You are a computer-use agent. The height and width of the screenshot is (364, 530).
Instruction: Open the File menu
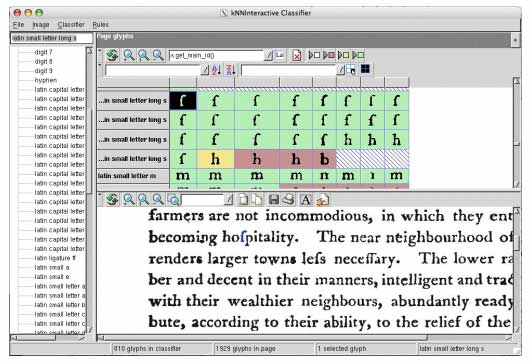click(x=18, y=25)
